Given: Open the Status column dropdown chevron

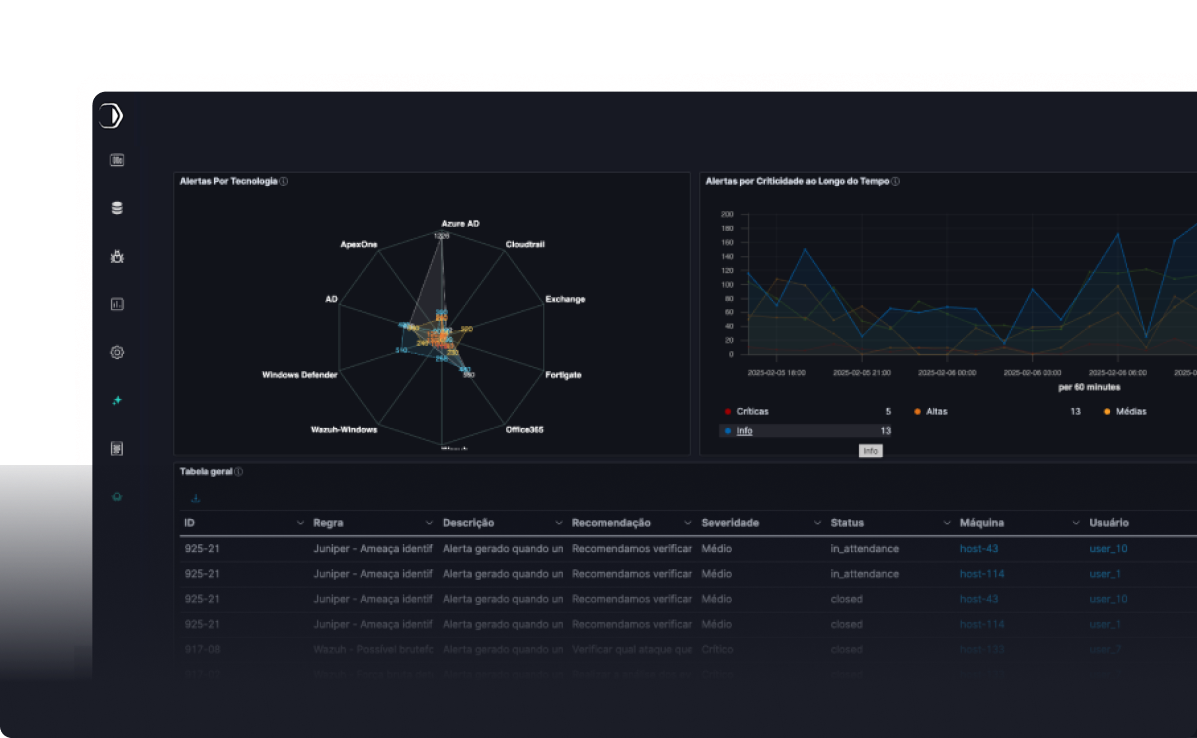Looking at the screenshot, I should click(x=947, y=523).
